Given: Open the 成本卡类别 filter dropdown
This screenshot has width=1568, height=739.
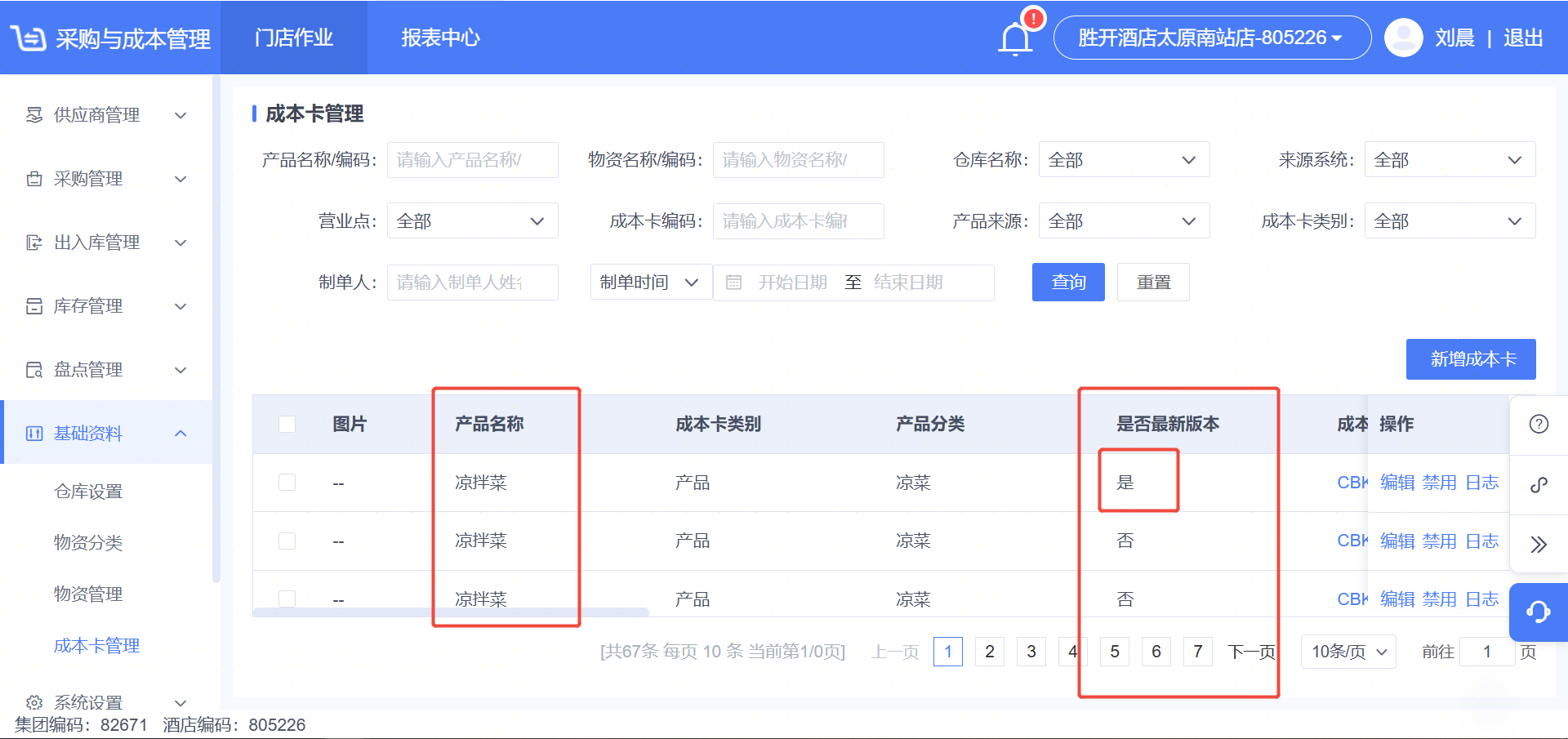Looking at the screenshot, I should click(1450, 221).
